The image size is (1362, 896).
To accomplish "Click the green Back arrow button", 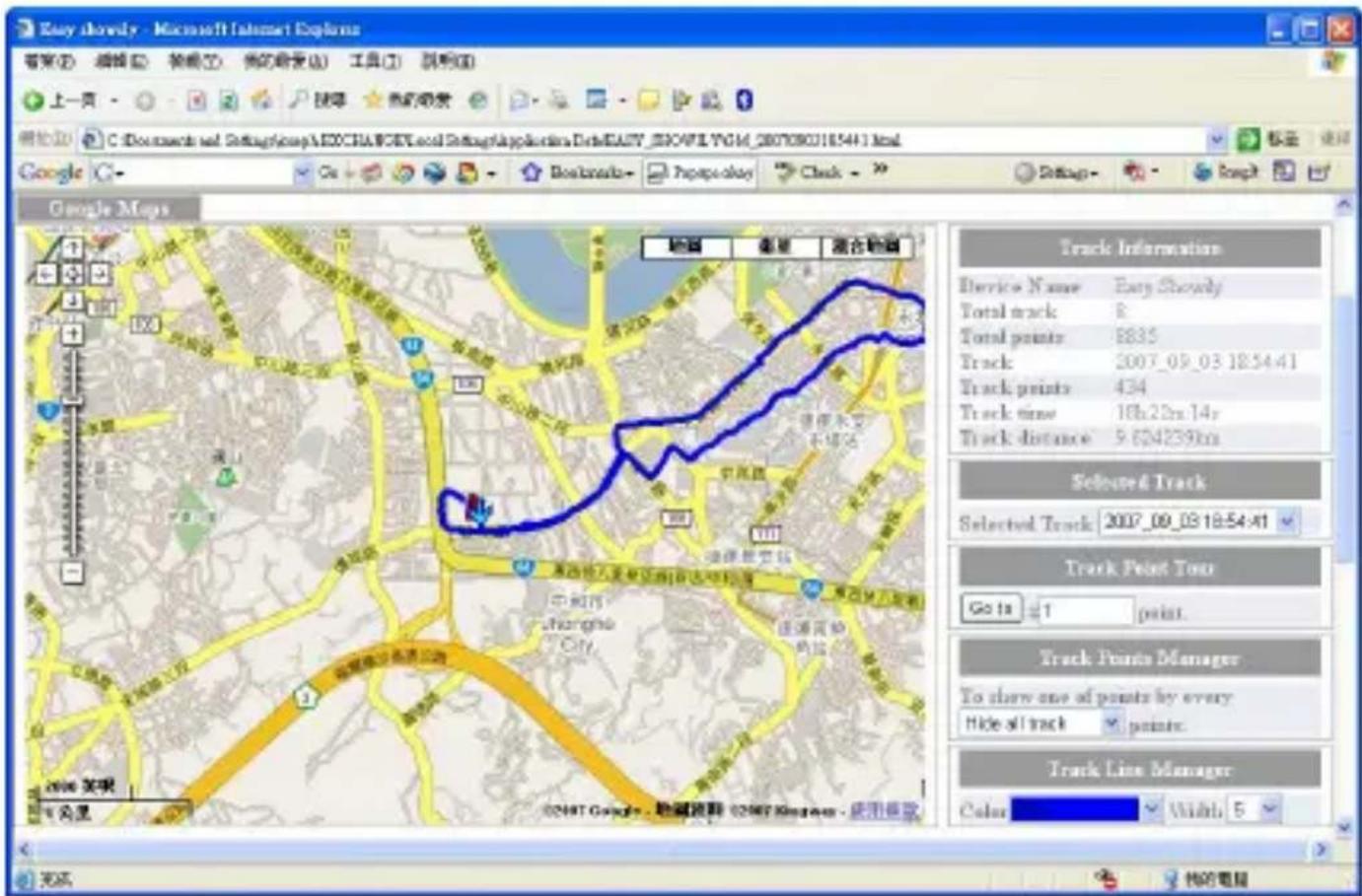I will (33, 101).
